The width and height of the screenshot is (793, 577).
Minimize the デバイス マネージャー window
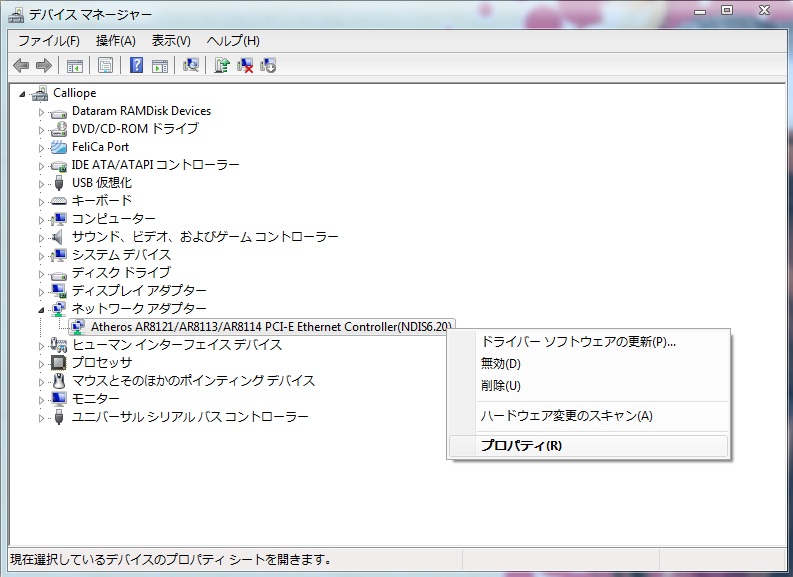pos(700,11)
